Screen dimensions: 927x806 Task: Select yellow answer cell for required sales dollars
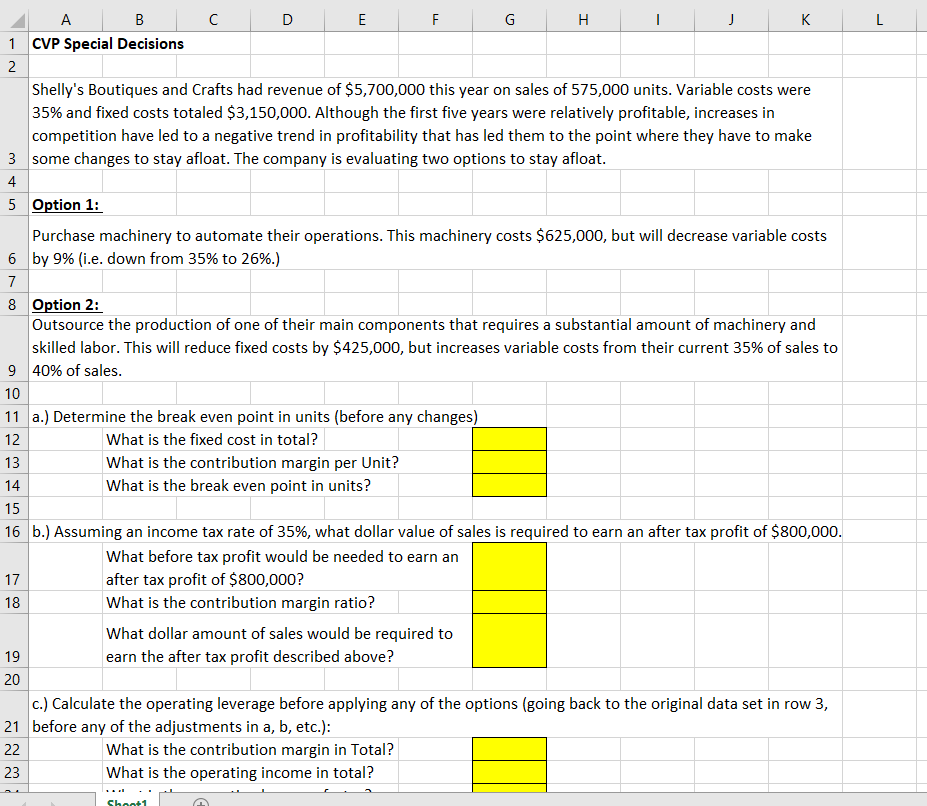510,641
